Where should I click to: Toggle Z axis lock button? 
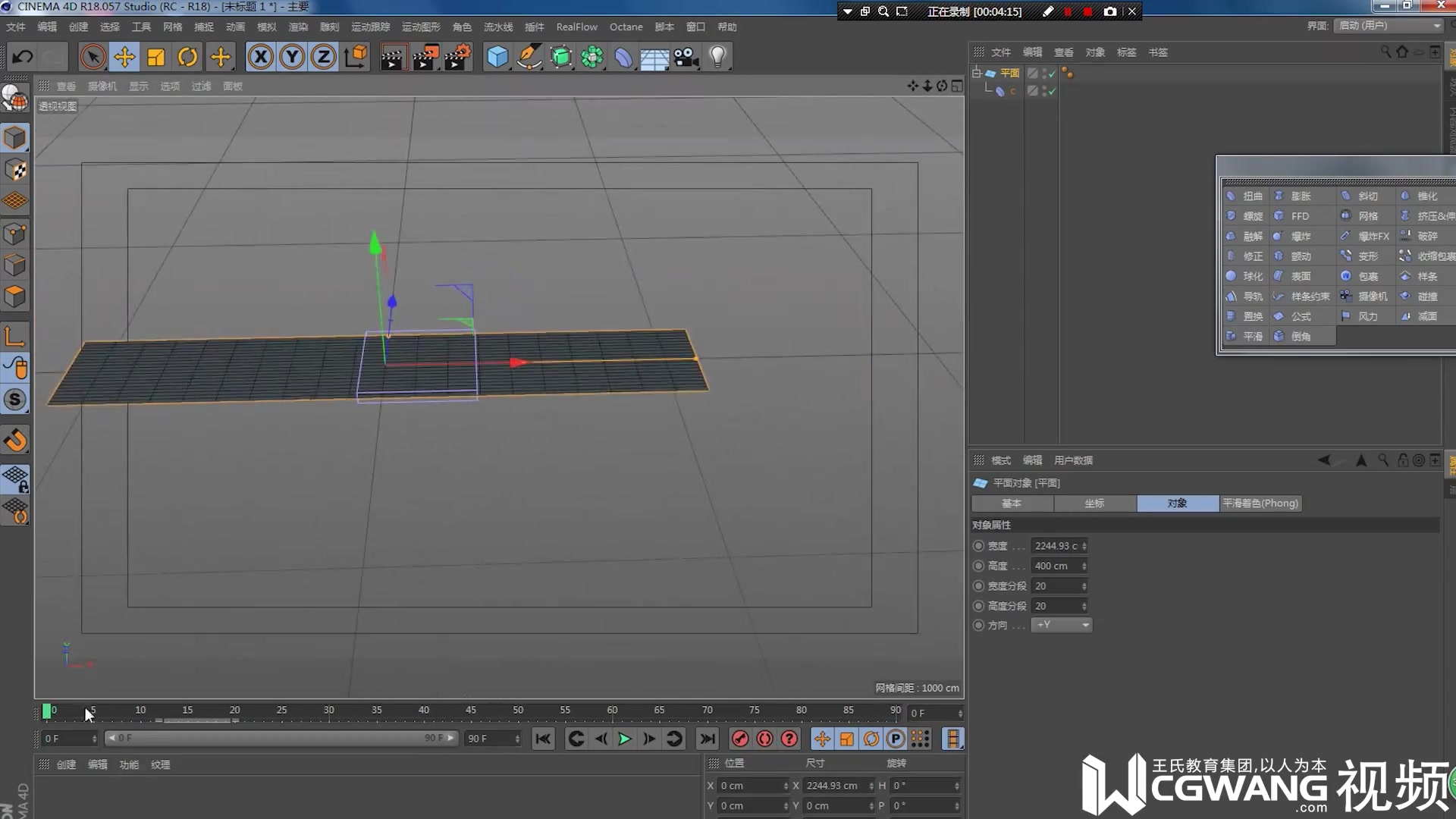324,57
